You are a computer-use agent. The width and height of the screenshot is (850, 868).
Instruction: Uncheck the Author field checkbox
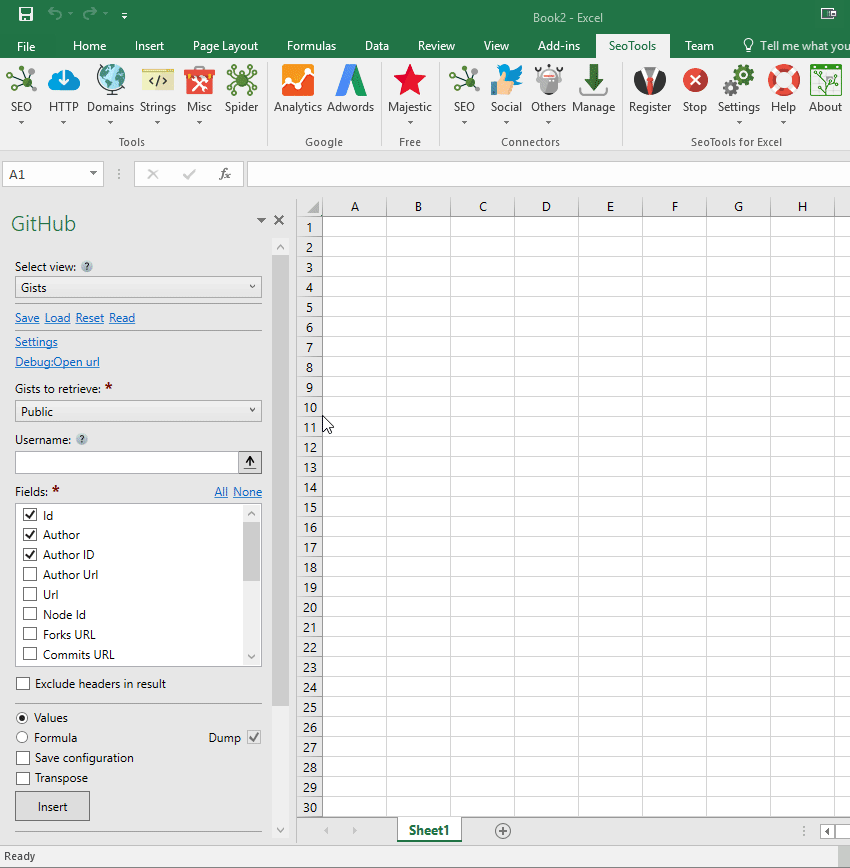tap(30, 535)
